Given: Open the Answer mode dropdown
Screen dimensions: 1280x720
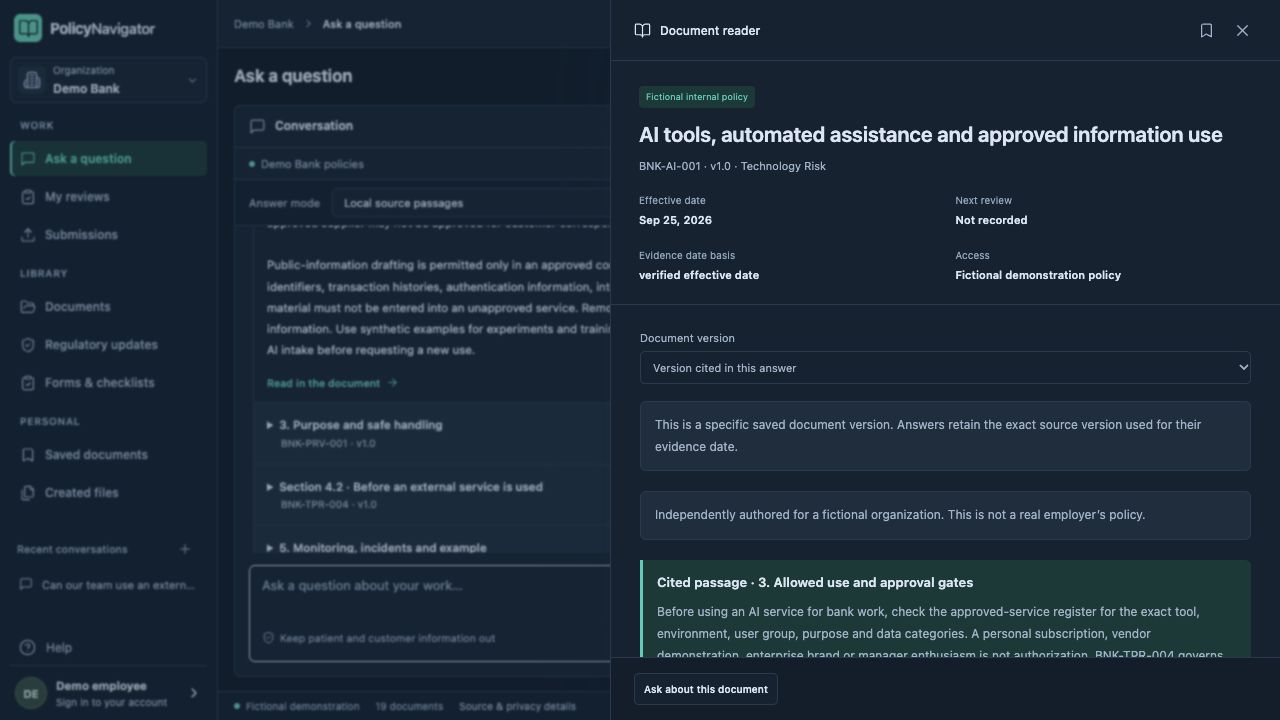Looking at the screenshot, I should click(x=470, y=203).
